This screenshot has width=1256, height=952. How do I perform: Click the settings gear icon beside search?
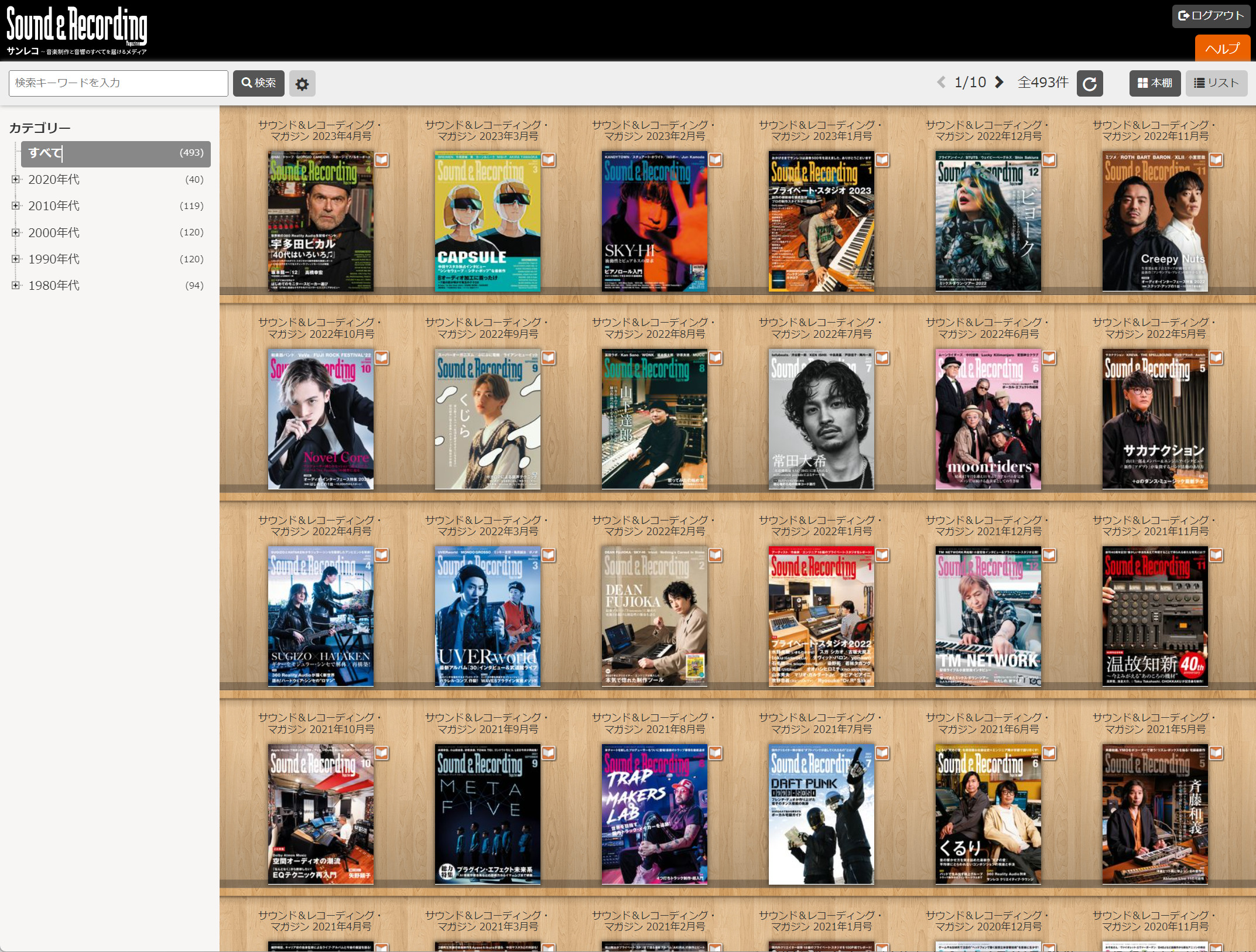(302, 84)
